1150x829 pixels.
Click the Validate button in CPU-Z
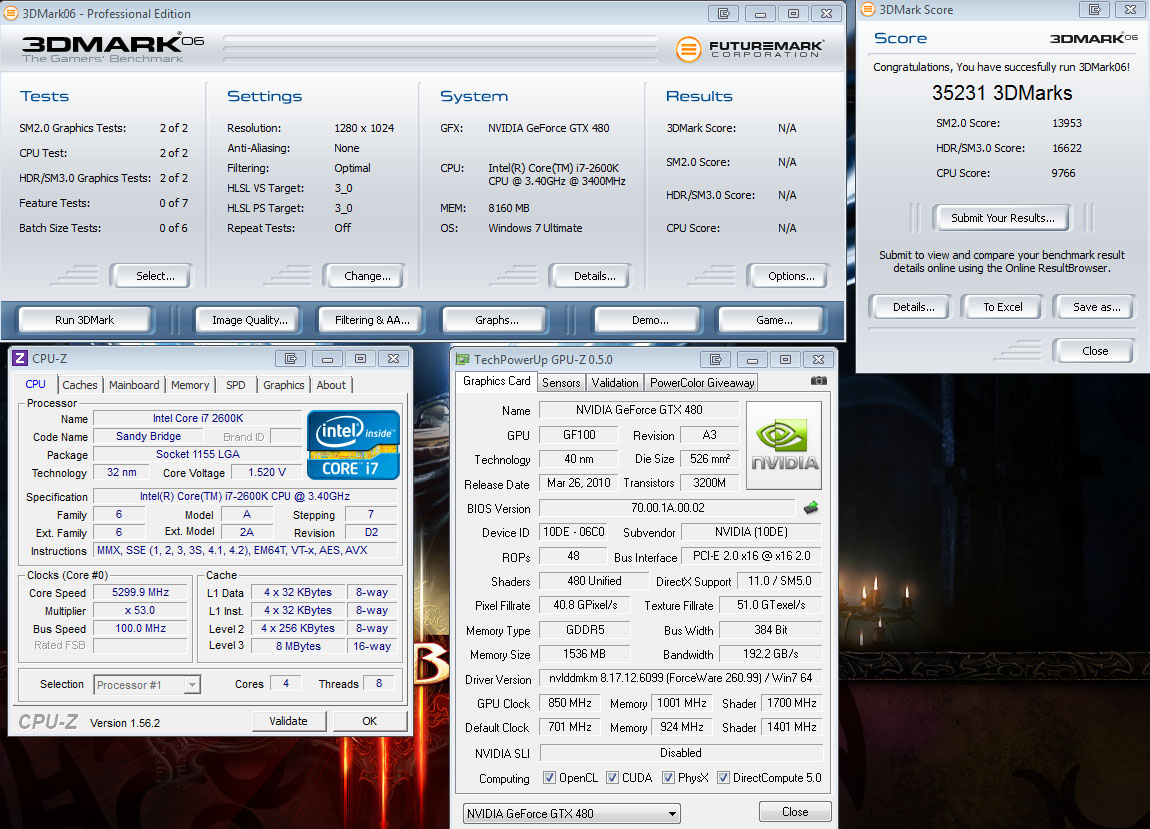[288, 721]
